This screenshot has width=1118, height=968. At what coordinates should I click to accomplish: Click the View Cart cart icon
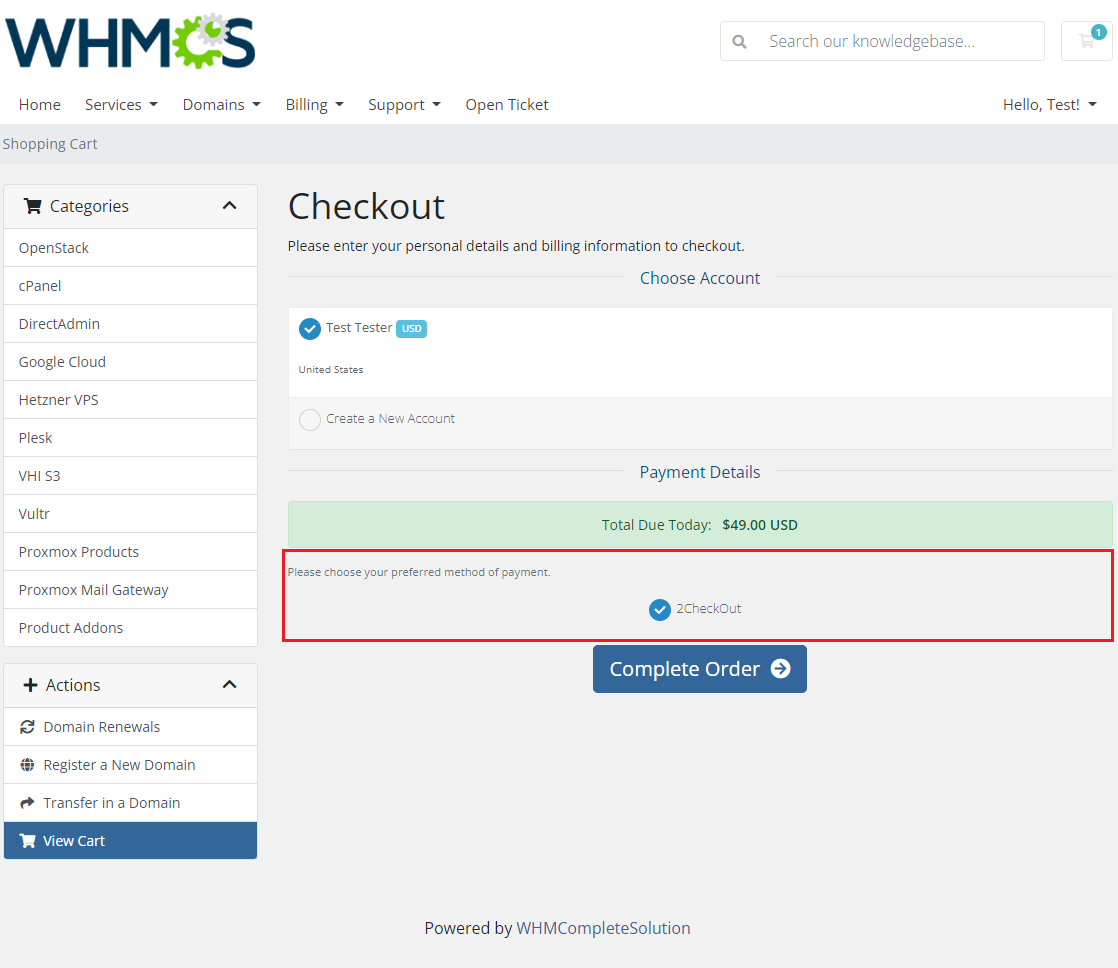tap(27, 840)
